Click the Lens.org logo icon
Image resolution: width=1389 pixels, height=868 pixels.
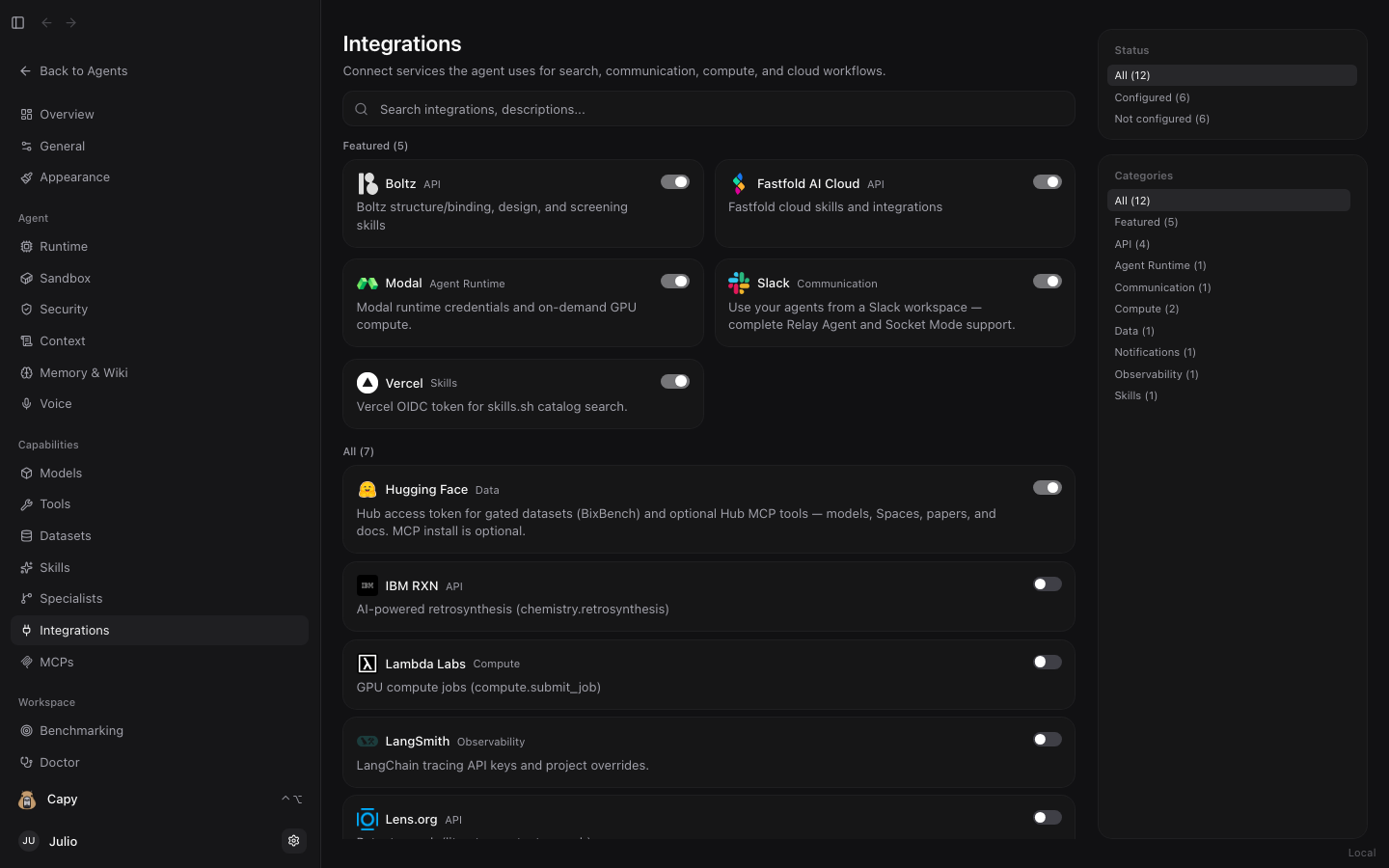tap(368, 820)
